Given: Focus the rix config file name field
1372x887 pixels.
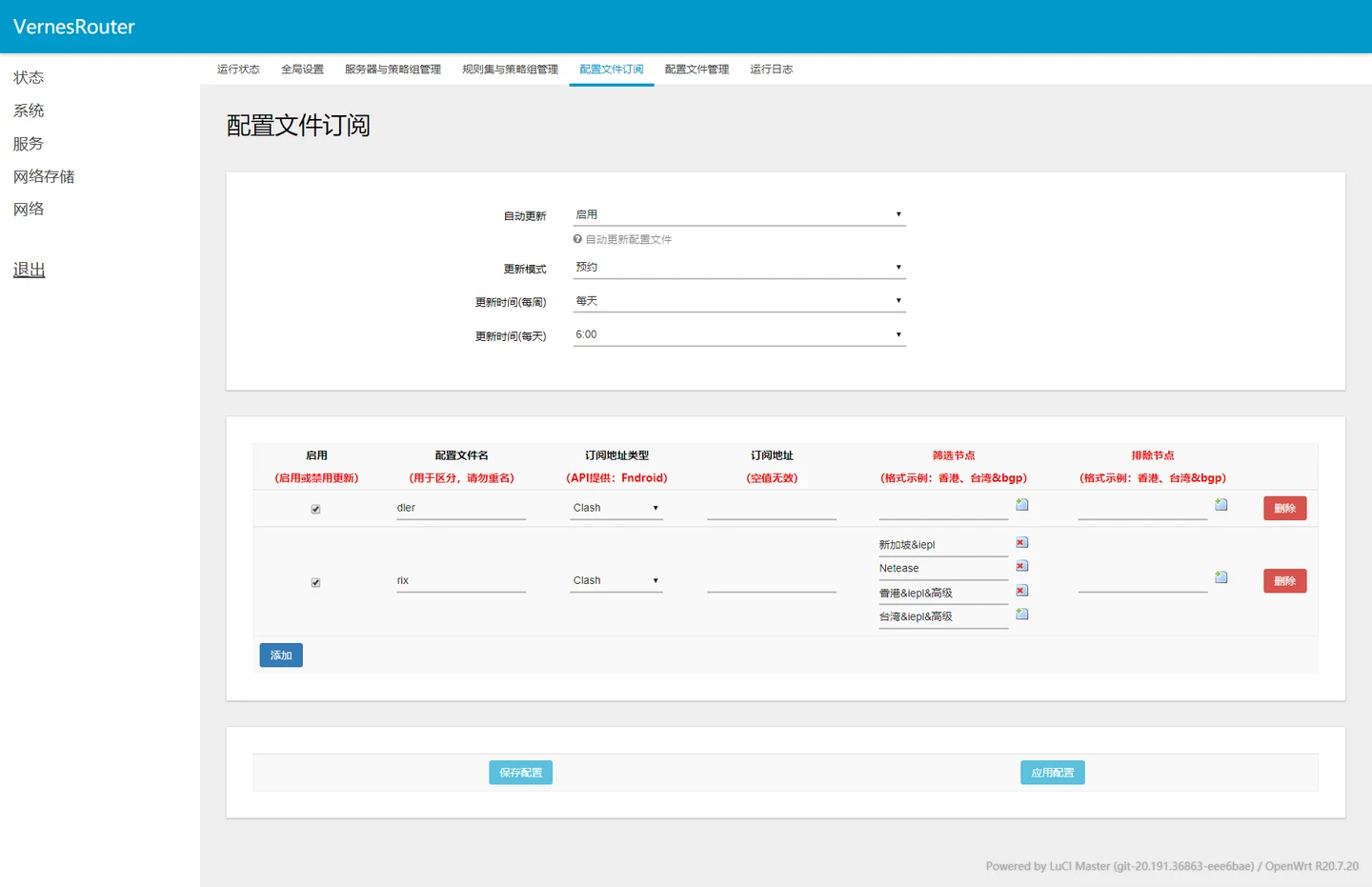Looking at the screenshot, I should click(461, 580).
